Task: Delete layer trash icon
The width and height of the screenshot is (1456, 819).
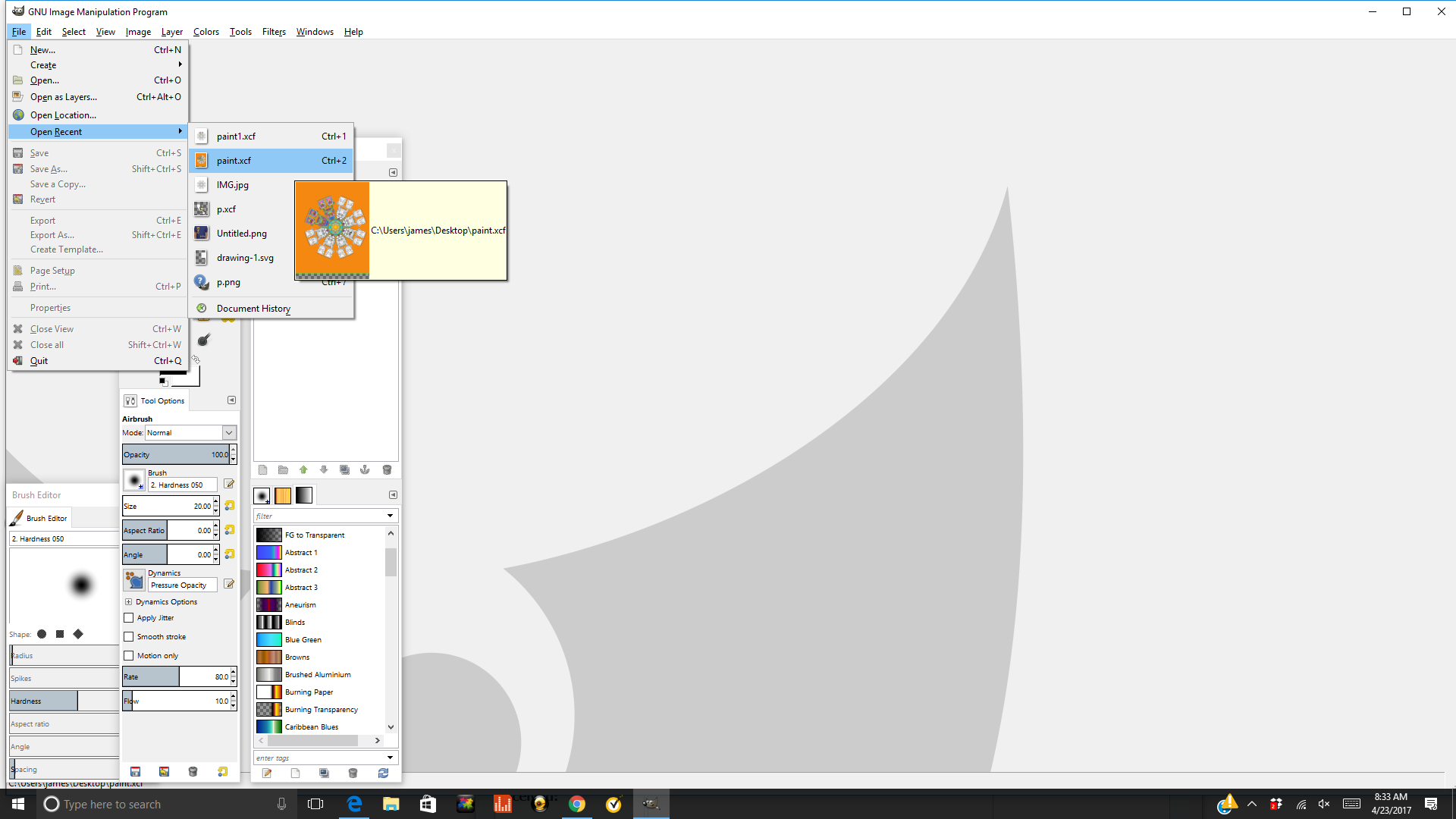Action: click(x=387, y=470)
